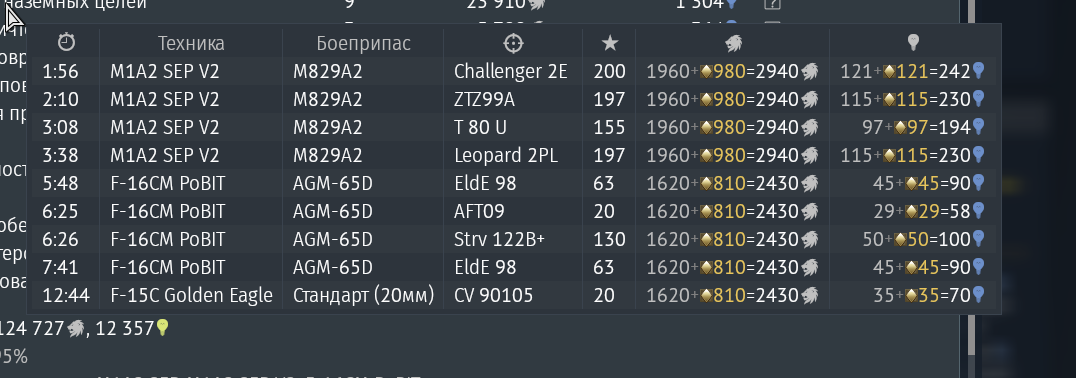Click the Silver Lion column header icon
This screenshot has height=378, width=1076.
[734, 44]
